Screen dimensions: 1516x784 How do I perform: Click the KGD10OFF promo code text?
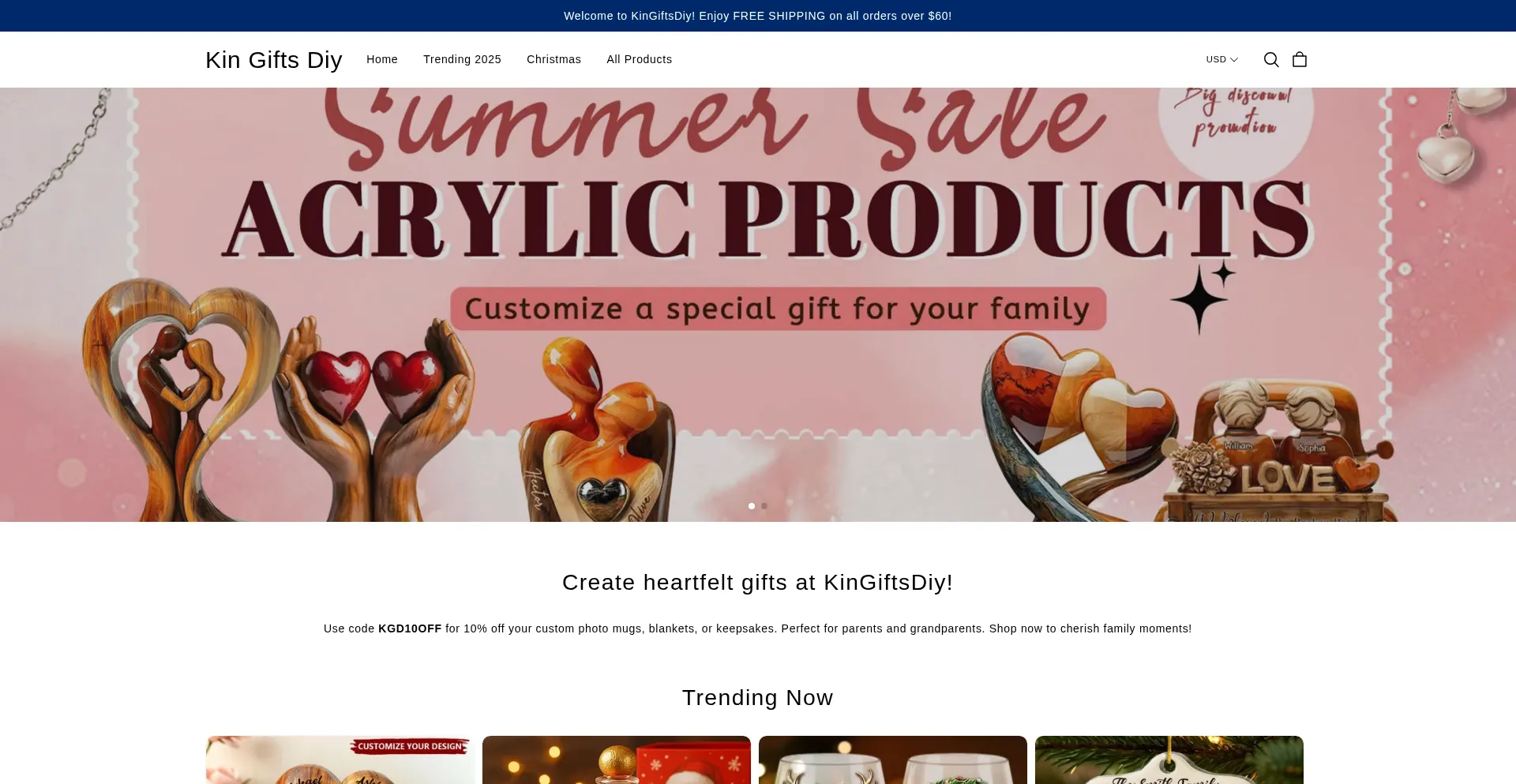(x=410, y=629)
